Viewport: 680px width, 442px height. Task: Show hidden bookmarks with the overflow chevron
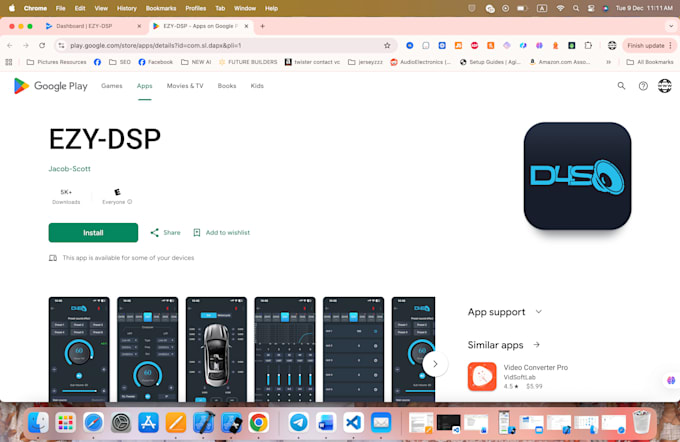(x=608, y=62)
